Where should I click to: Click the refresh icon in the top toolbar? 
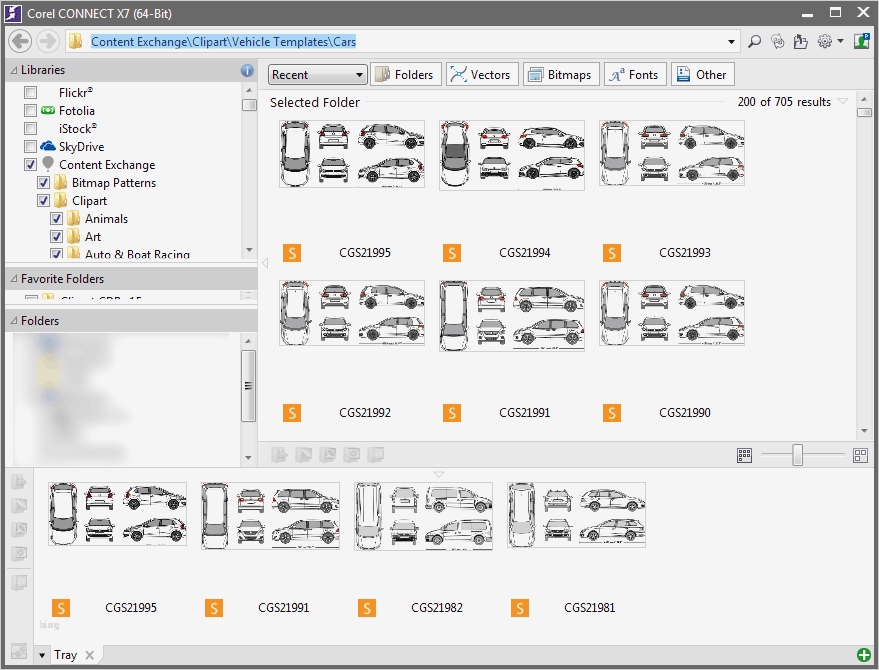pos(778,41)
